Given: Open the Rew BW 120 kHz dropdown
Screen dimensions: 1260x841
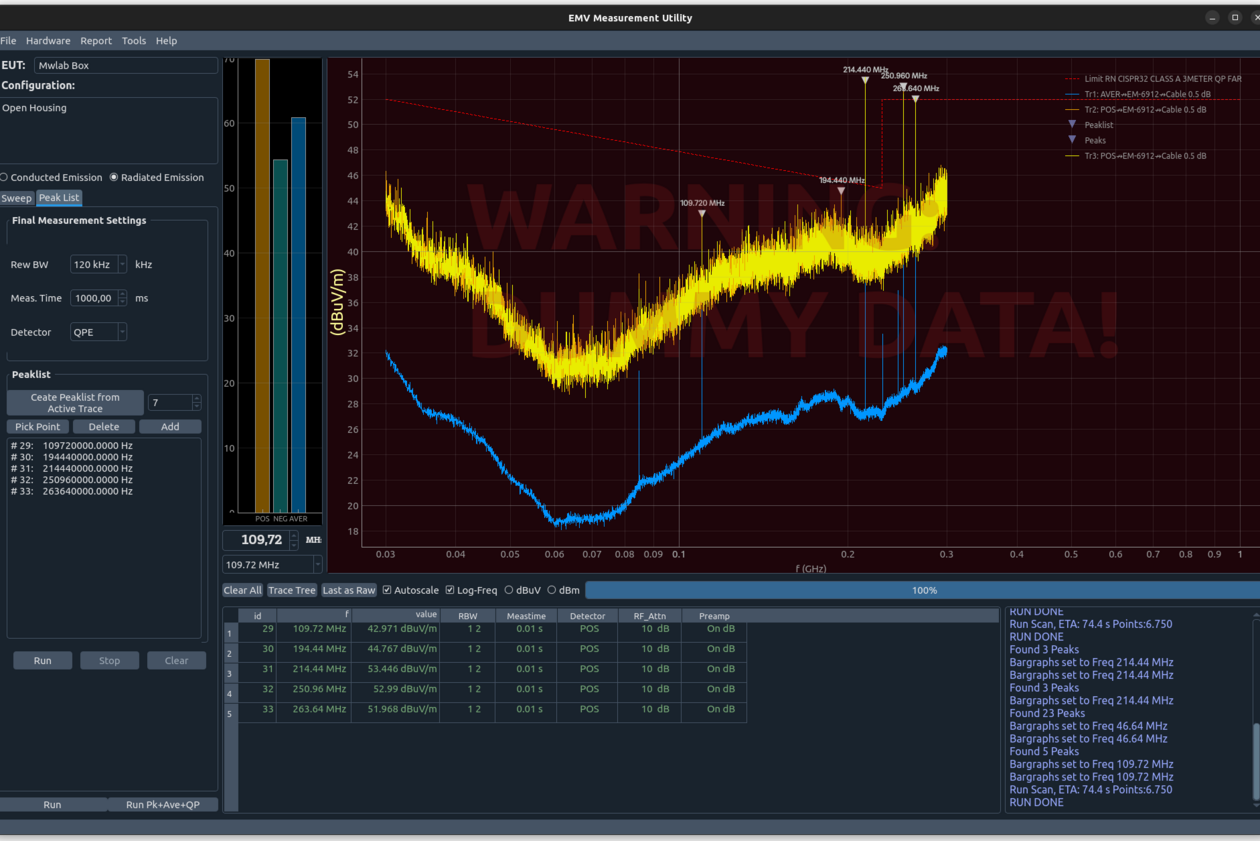Looking at the screenshot, I should (x=122, y=265).
